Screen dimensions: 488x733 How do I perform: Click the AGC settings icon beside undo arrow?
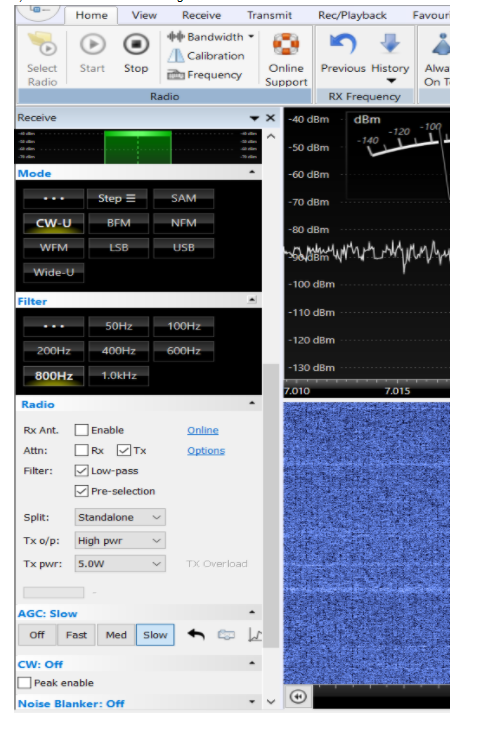click(226, 635)
